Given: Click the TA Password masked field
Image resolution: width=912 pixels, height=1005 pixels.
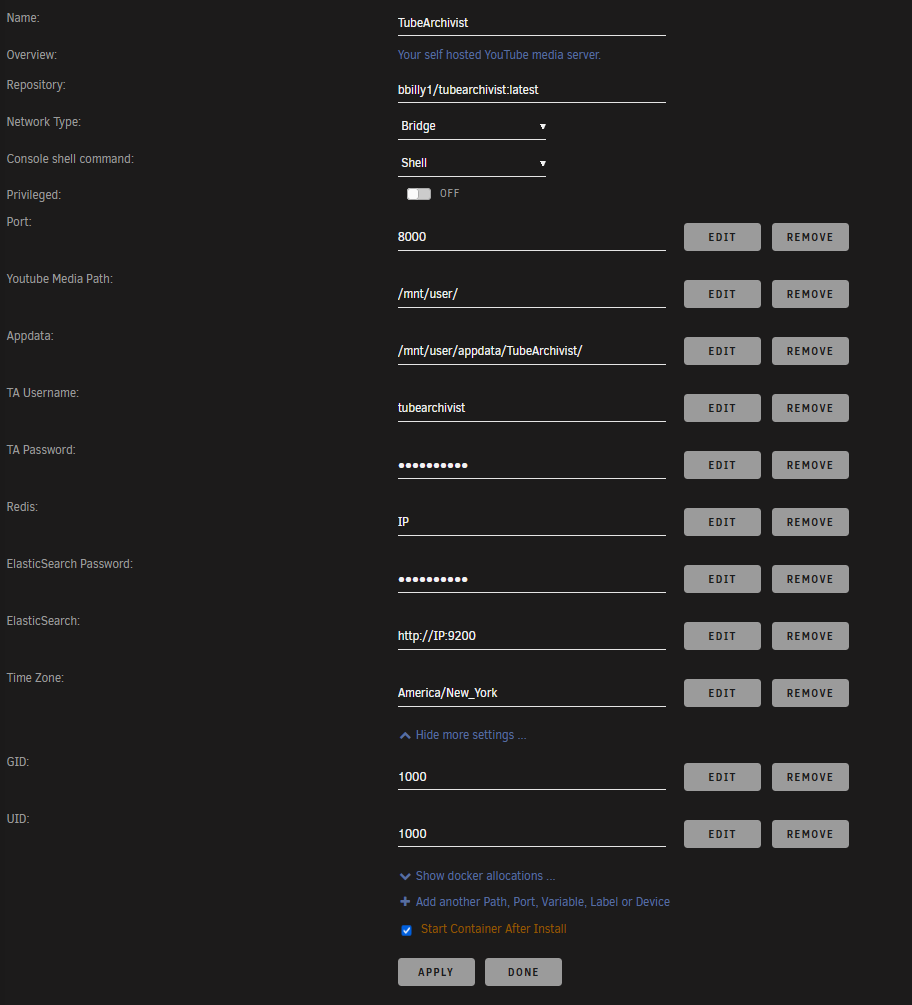Looking at the screenshot, I should 531,465.
